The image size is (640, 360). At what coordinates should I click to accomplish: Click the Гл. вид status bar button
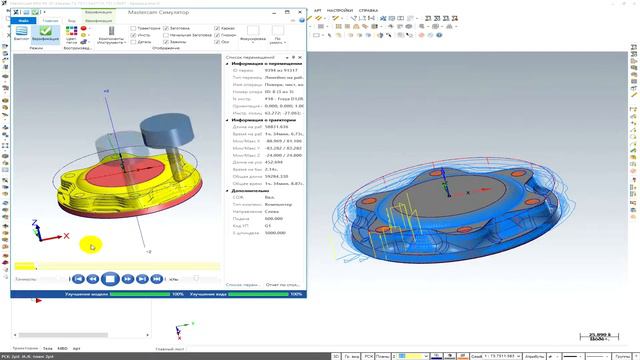[351, 356]
